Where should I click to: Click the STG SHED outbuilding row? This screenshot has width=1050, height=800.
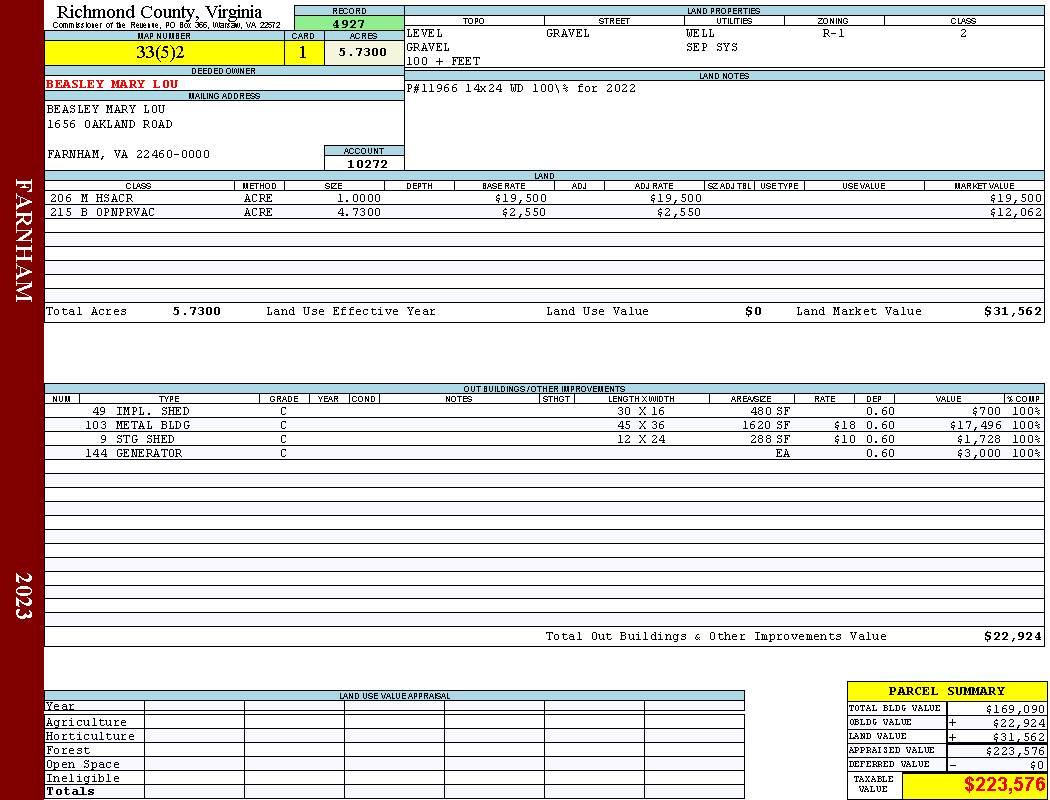pos(544,439)
